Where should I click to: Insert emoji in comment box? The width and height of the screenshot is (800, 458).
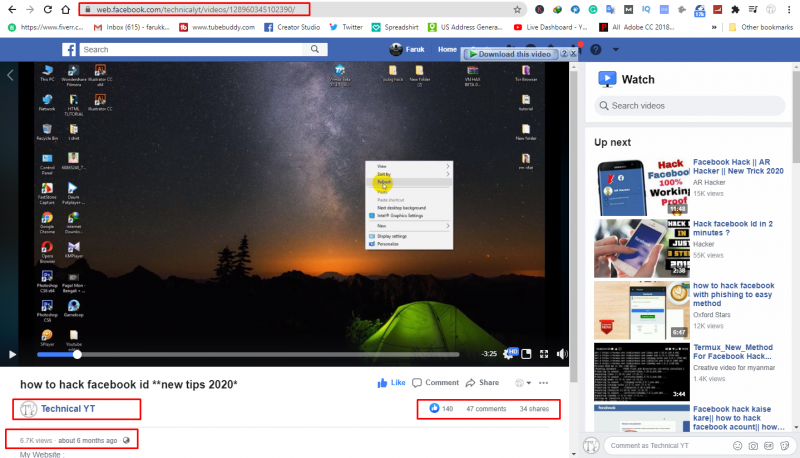point(737,445)
